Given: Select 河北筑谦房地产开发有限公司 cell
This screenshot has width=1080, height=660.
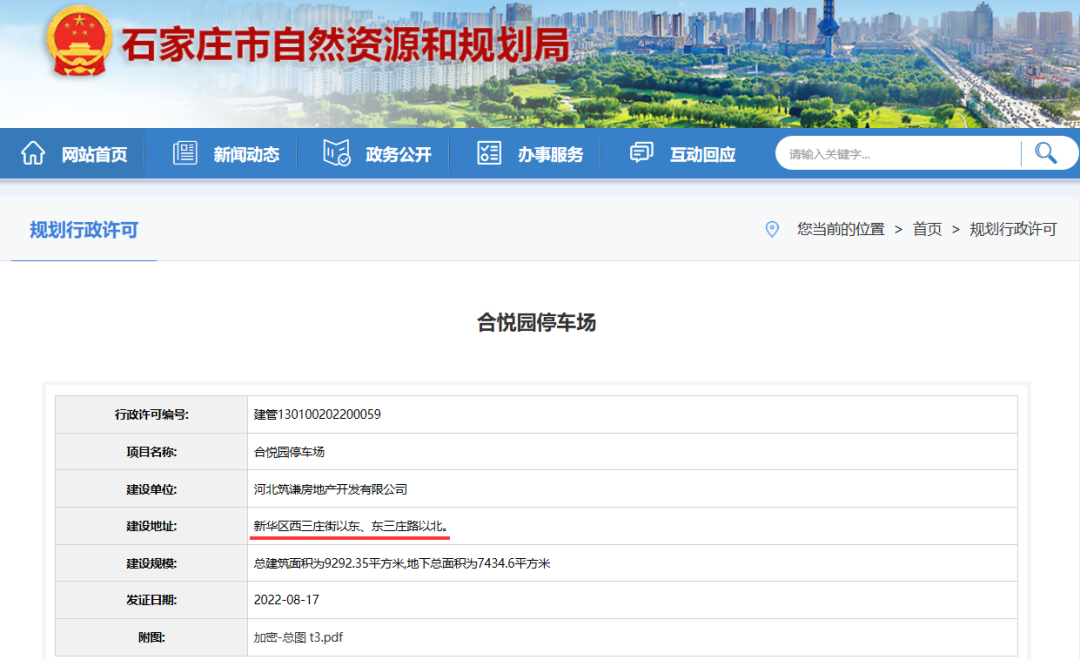Looking at the screenshot, I should 330,489.
